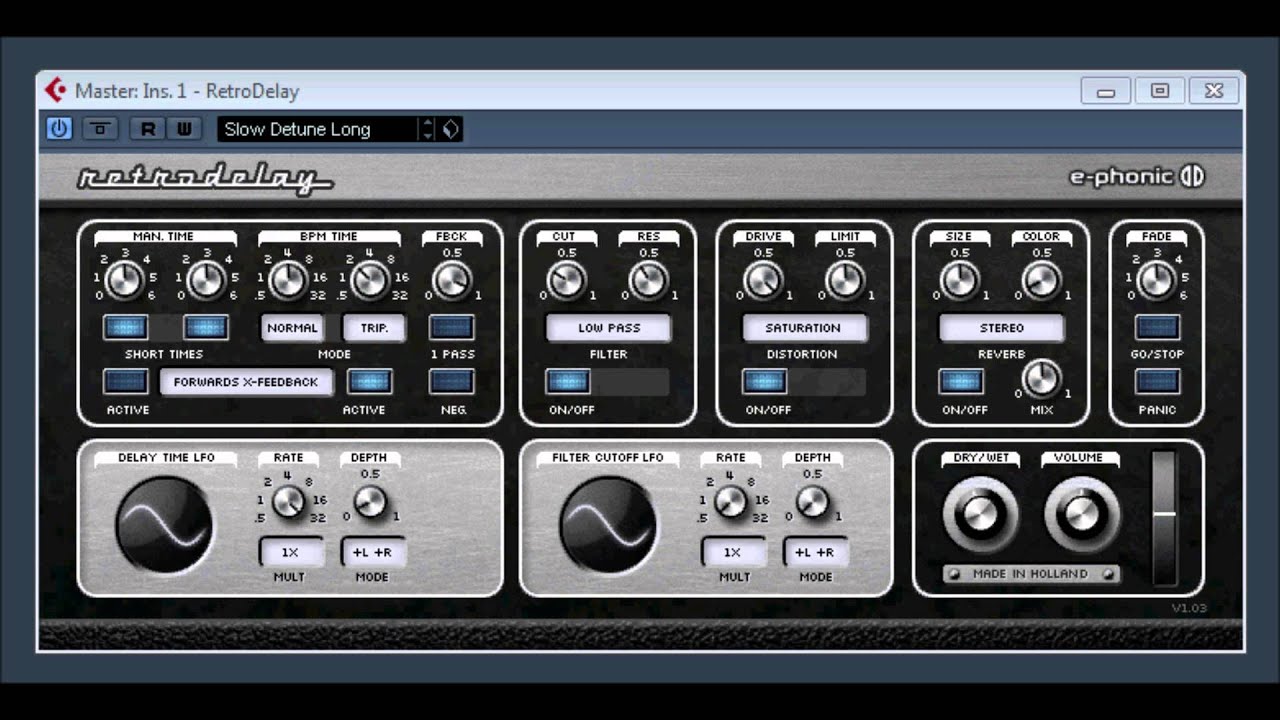Image resolution: width=1280 pixels, height=720 pixels.
Task: Click the Delay Time LFO RATE knob
Action: click(288, 501)
